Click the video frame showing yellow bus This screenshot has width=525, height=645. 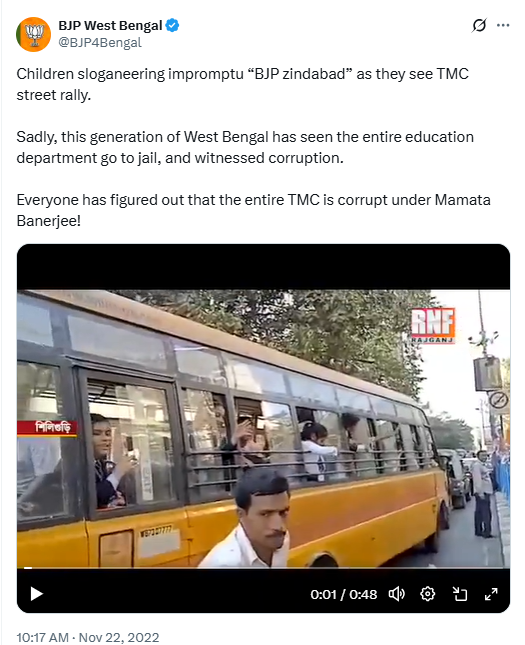pyautogui.click(x=263, y=429)
